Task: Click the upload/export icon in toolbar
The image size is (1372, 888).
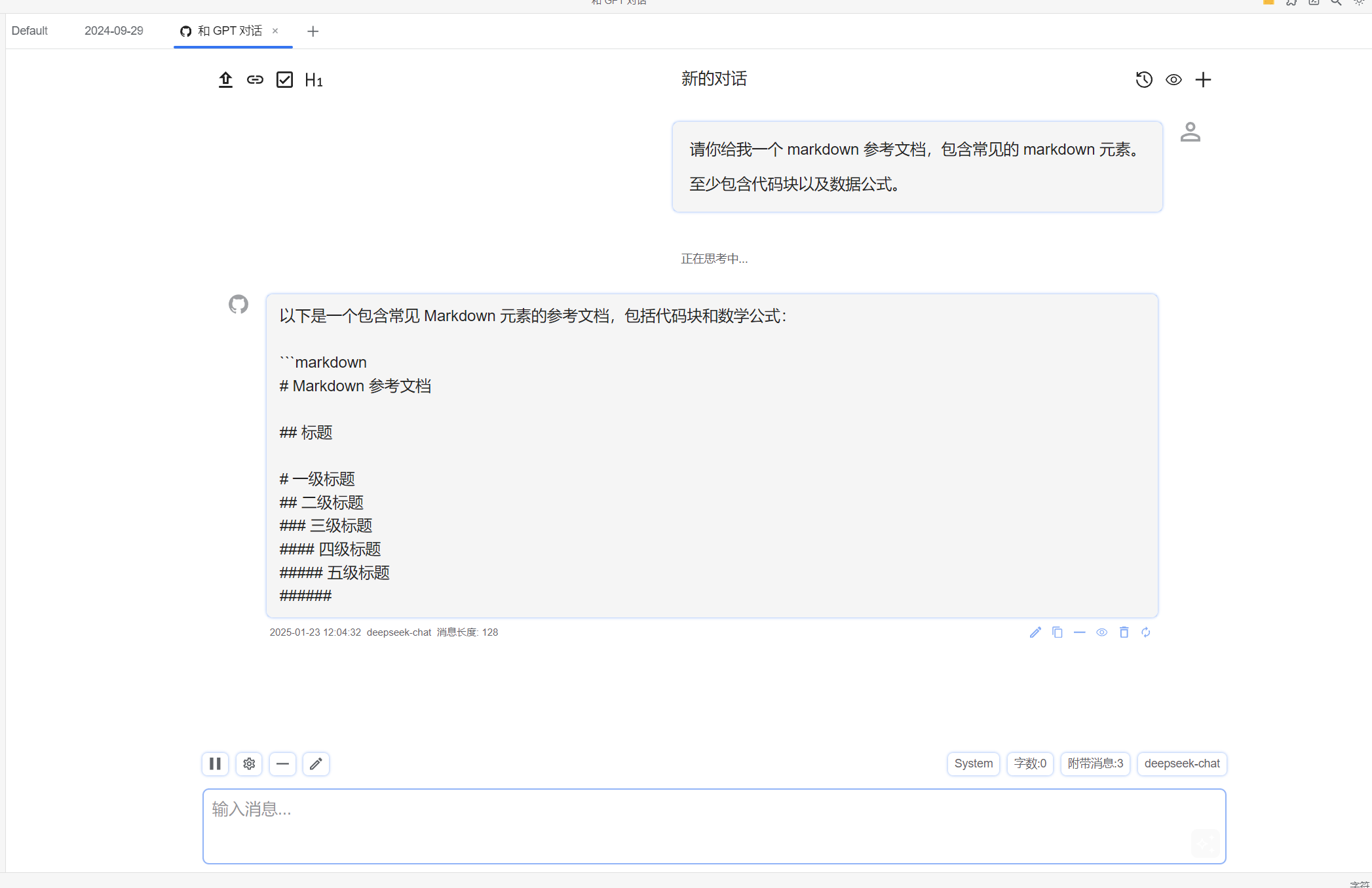Action: click(x=225, y=80)
